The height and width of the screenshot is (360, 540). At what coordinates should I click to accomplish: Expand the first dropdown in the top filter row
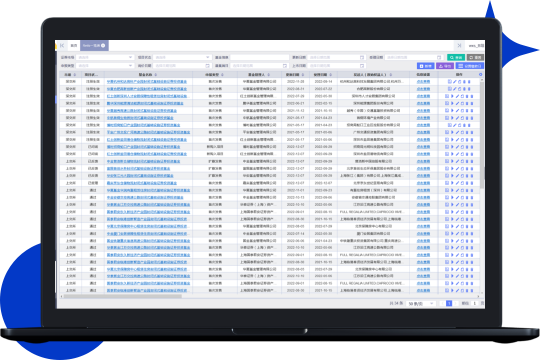[x=105, y=58]
